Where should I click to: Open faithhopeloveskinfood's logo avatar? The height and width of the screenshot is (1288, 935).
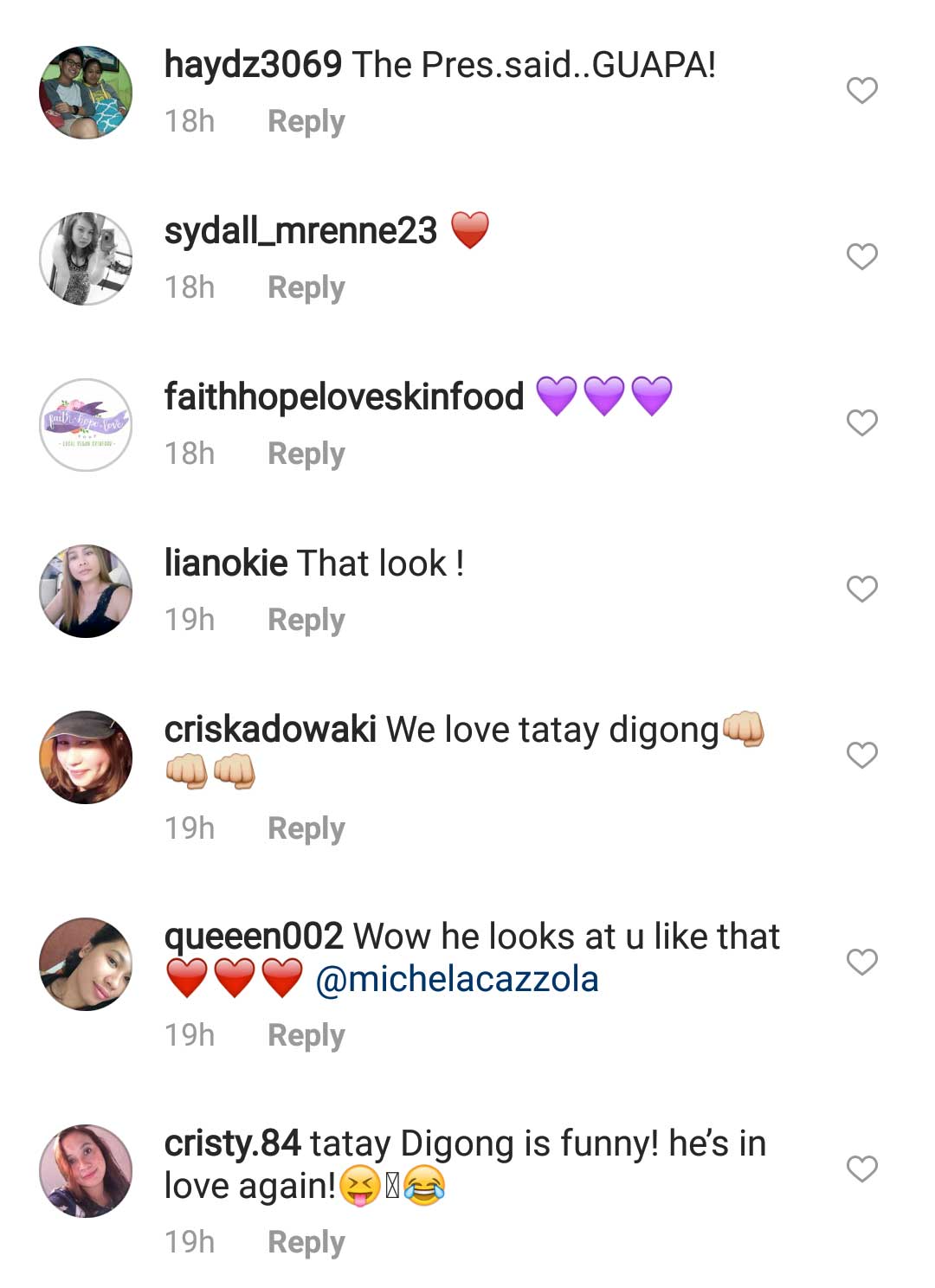pyautogui.click(x=86, y=425)
